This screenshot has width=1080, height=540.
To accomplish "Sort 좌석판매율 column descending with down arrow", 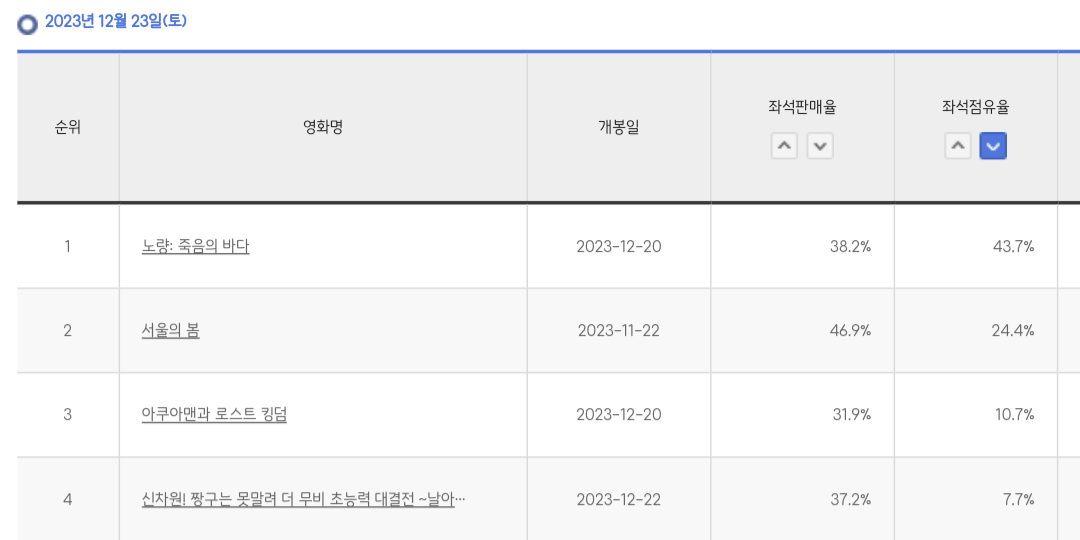I will (x=820, y=147).
